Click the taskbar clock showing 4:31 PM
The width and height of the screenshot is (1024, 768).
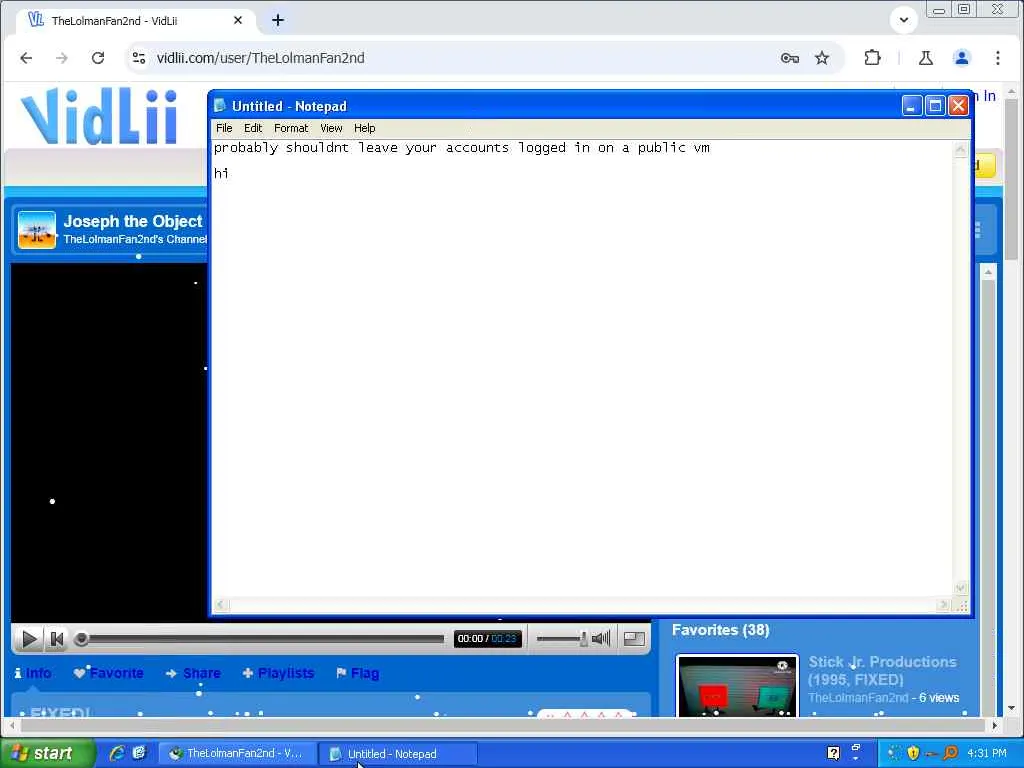coord(987,753)
